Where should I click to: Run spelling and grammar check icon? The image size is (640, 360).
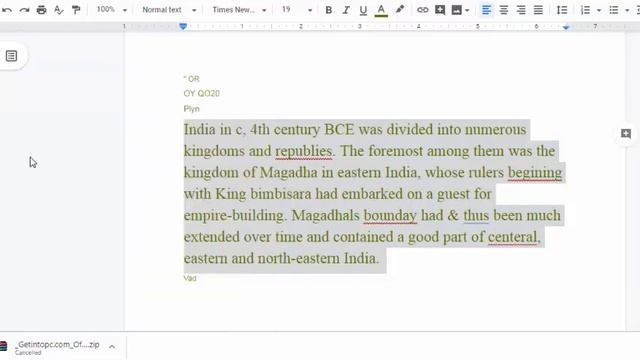click(59, 10)
